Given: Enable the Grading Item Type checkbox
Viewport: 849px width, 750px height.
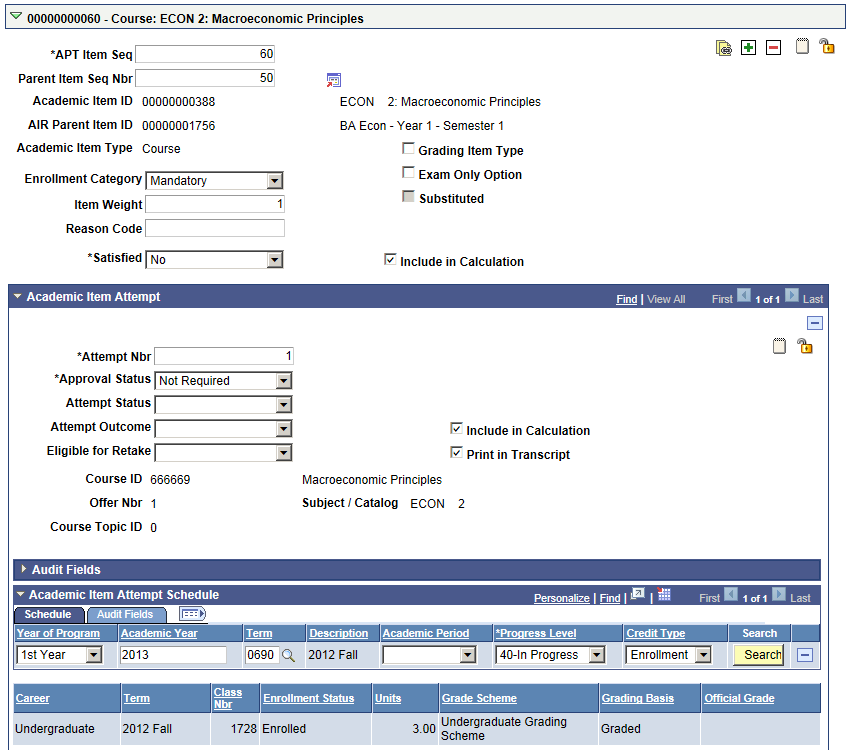Looking at the screenshot, I should click(x=408, y=148).
